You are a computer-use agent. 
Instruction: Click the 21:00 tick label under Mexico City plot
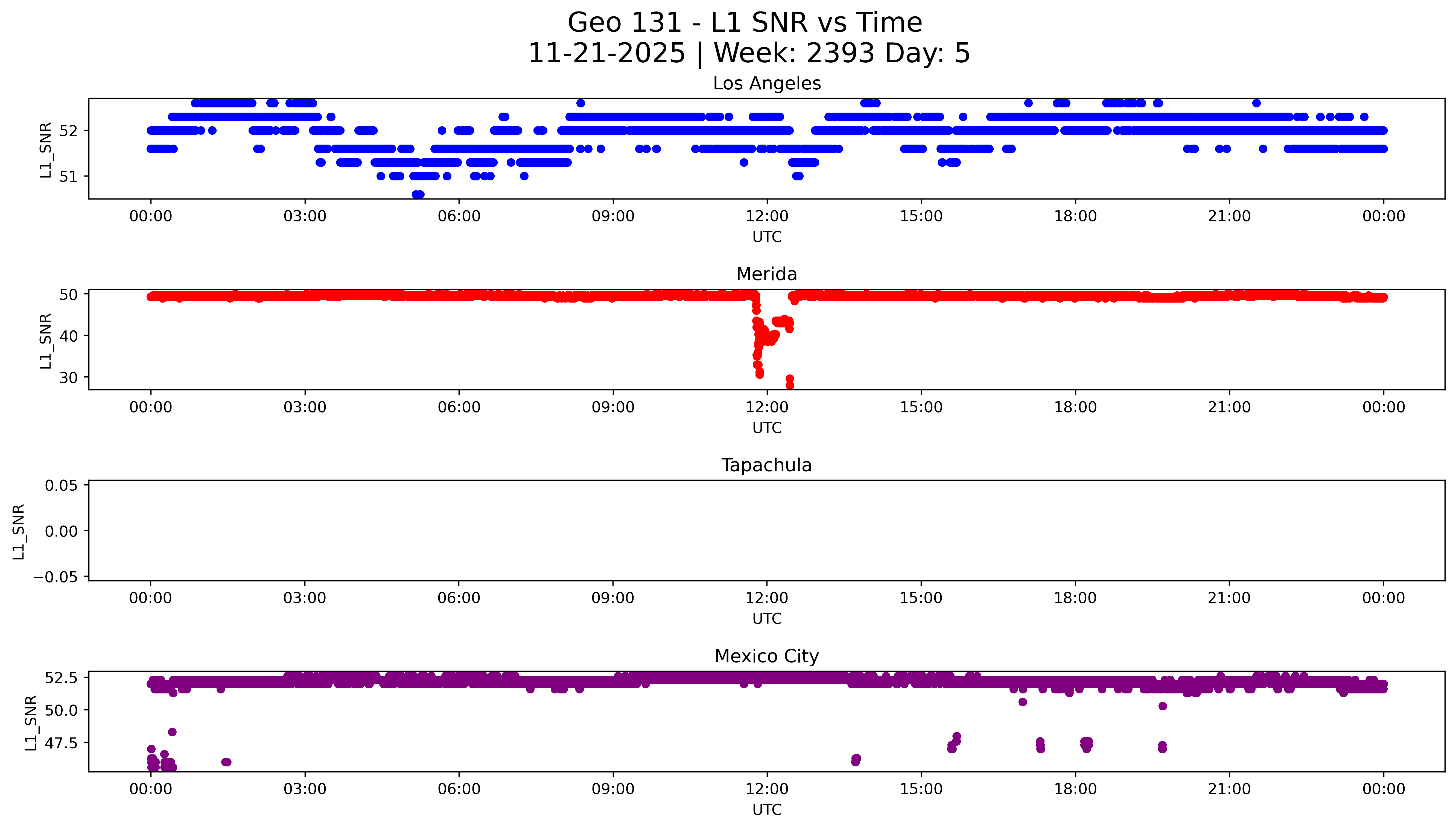point(1229,789)
